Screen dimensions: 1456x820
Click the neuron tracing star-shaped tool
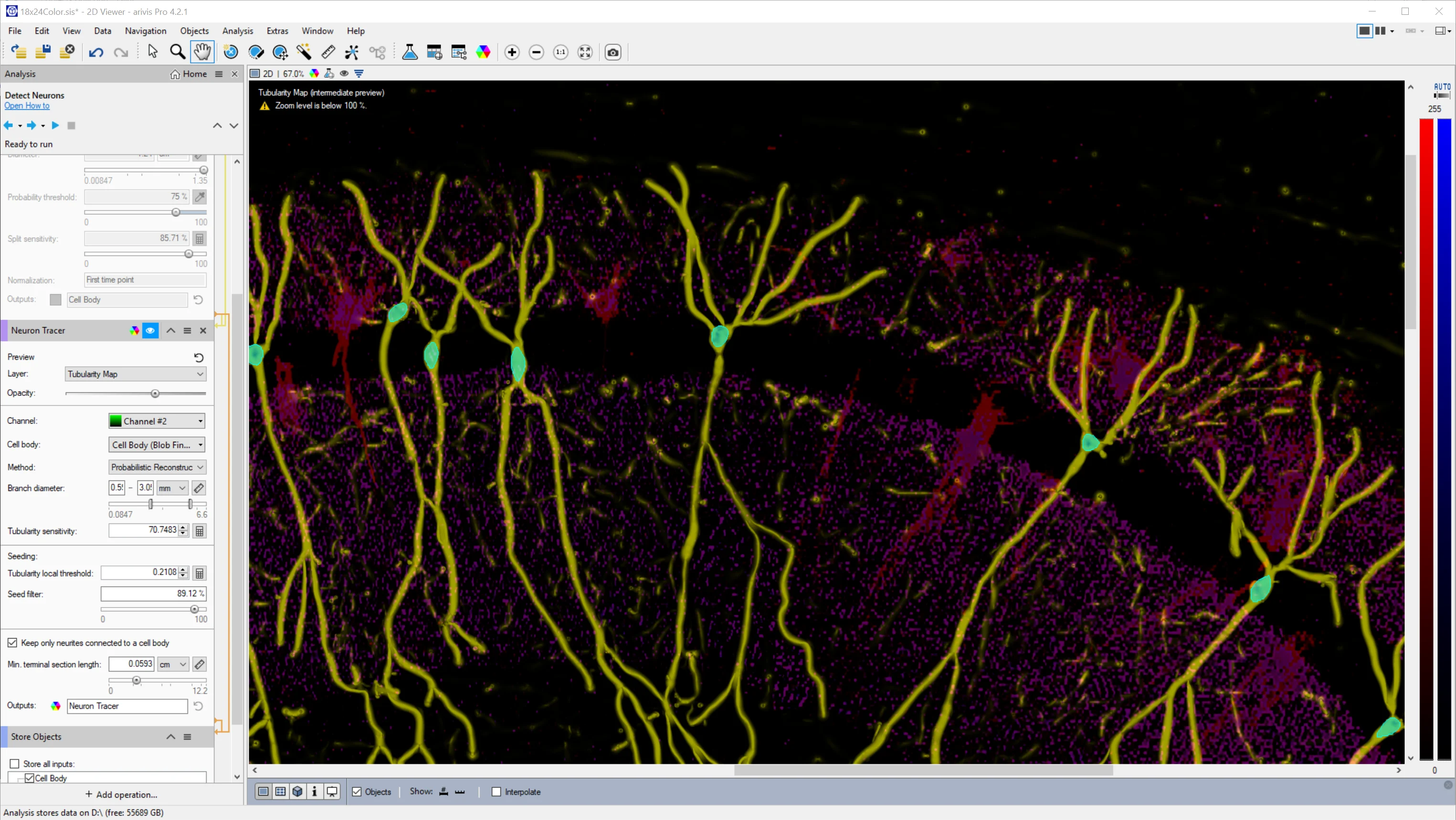[351, 52]
